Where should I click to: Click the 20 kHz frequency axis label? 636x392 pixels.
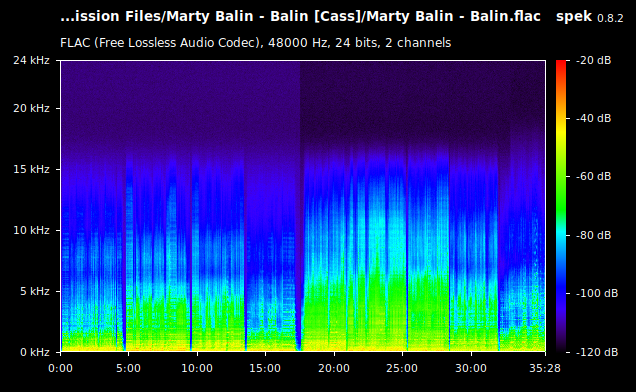31,108
